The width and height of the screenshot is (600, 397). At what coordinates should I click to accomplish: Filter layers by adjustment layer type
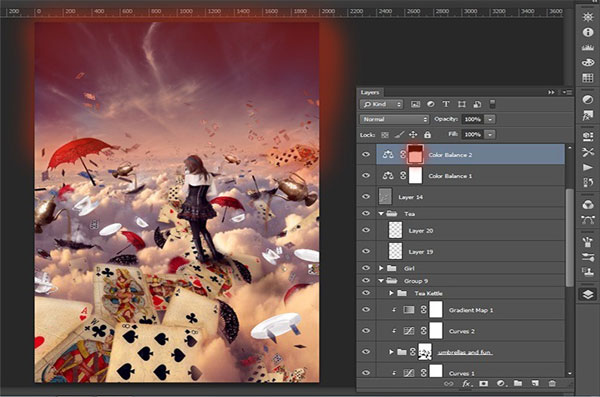coord(431,104)
